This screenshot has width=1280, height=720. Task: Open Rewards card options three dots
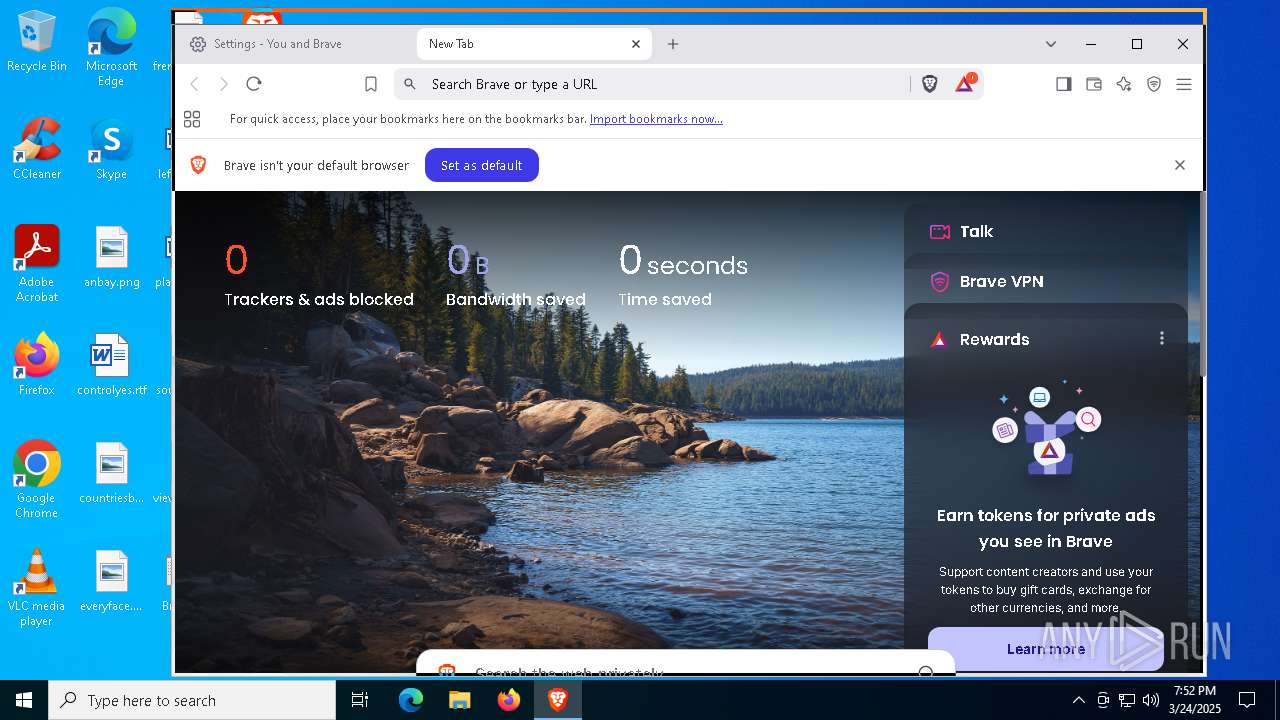[x=1162, y=339]
